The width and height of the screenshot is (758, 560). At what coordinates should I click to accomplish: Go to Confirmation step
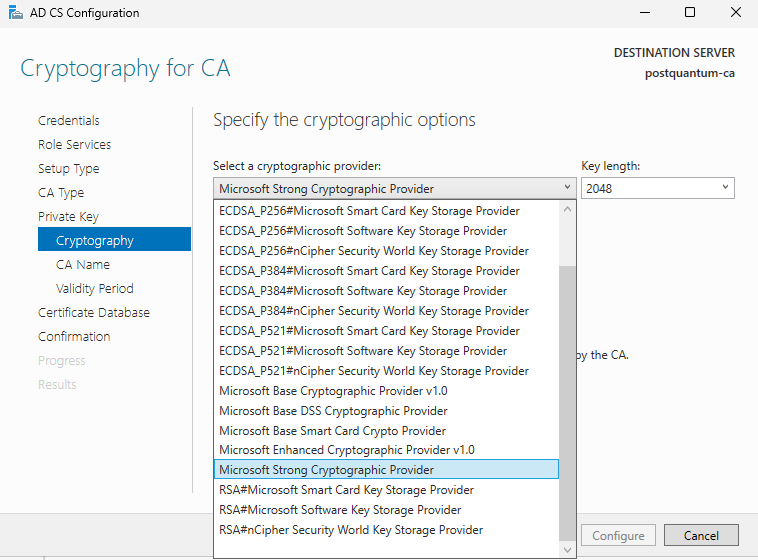click(x=74, y=337)
